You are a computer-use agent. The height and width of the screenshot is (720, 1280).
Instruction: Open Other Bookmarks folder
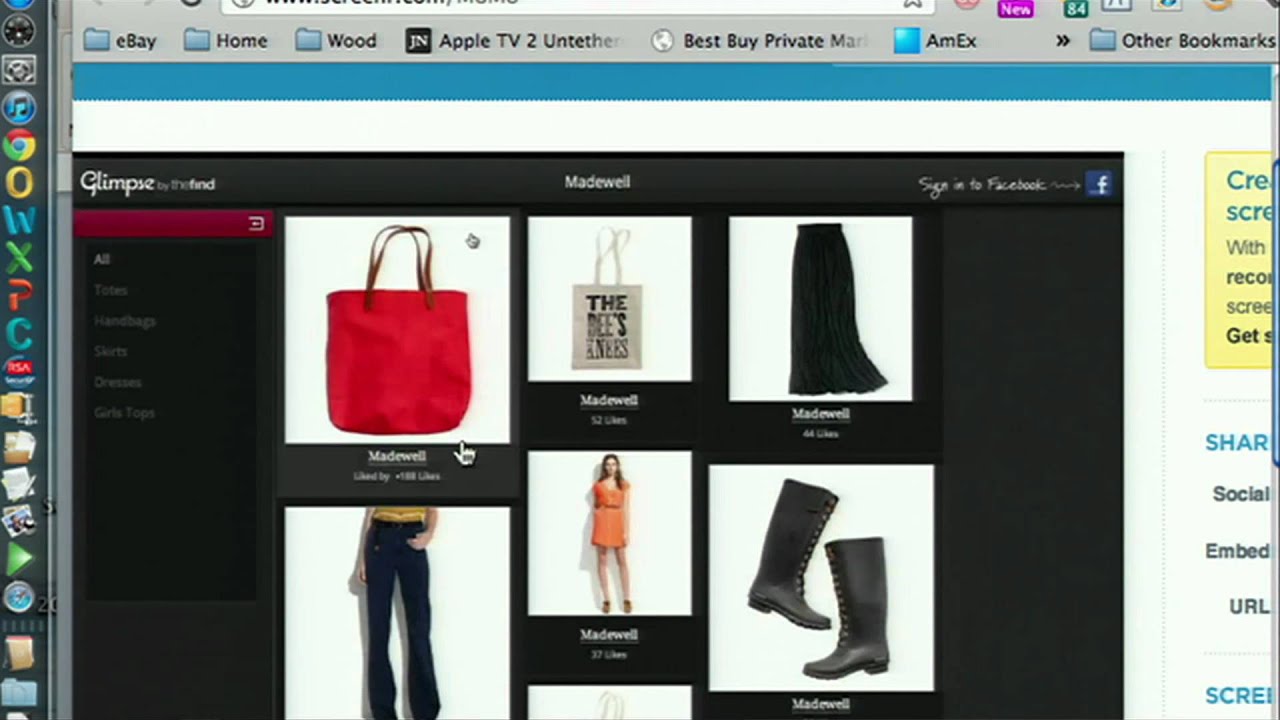1182,41
